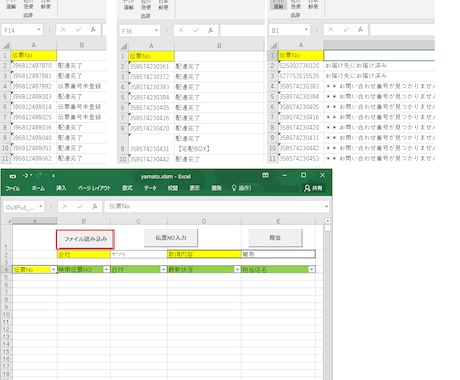This screenshot has width=460, height=380.
Task: Switch to the ホーム ribbon tab
Action: click(38, 188)
